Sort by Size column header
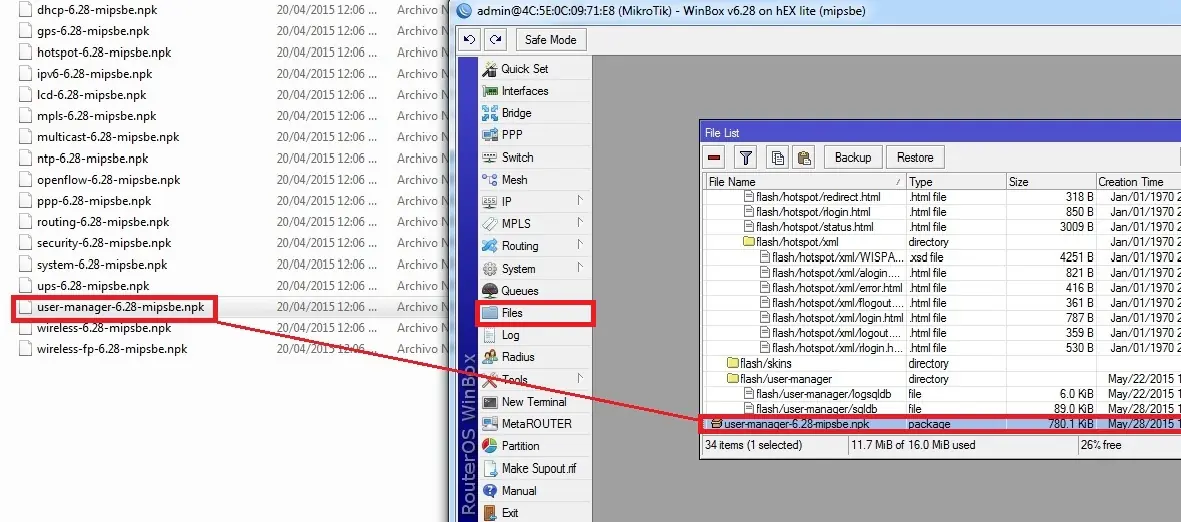 1051,182
